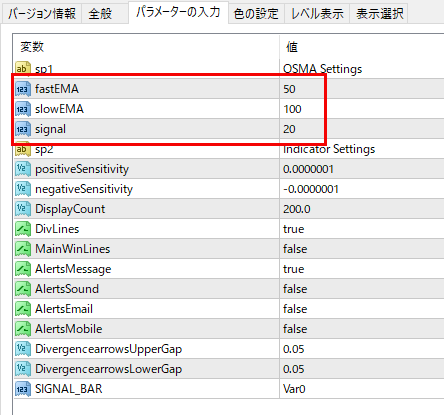The image size is (444, 415).
Task: Select the fastEMA variable name
Action: point(57,89)
